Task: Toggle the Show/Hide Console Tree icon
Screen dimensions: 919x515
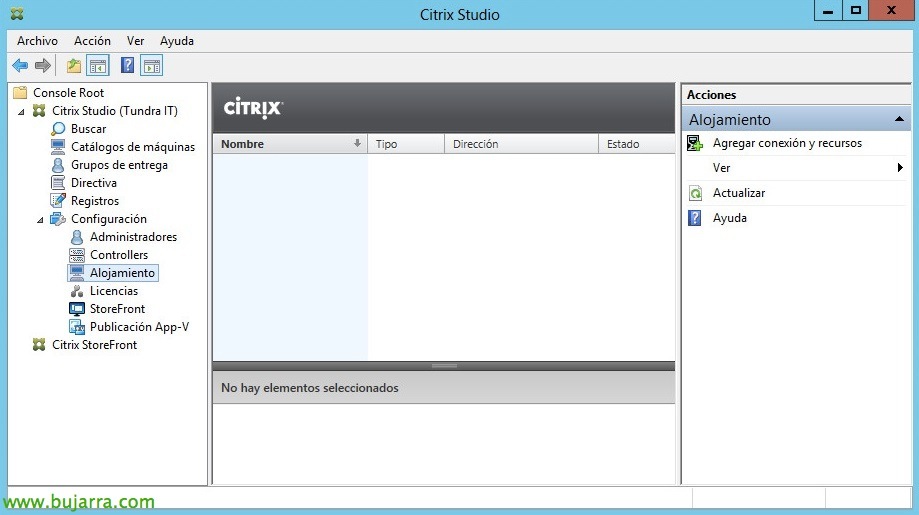Action: (x=98, y=66)
